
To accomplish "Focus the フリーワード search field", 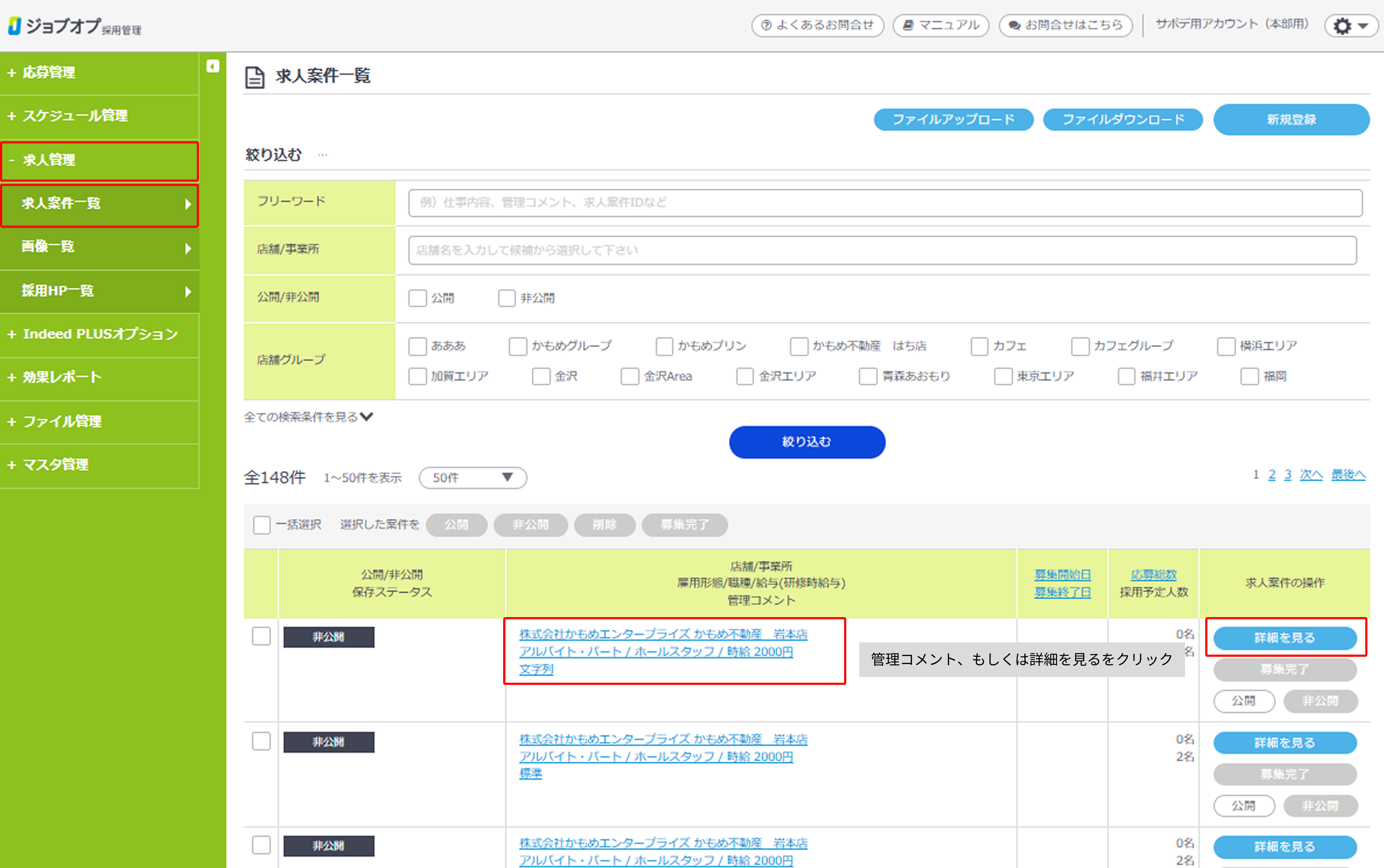I will click(x=884, y=203).
